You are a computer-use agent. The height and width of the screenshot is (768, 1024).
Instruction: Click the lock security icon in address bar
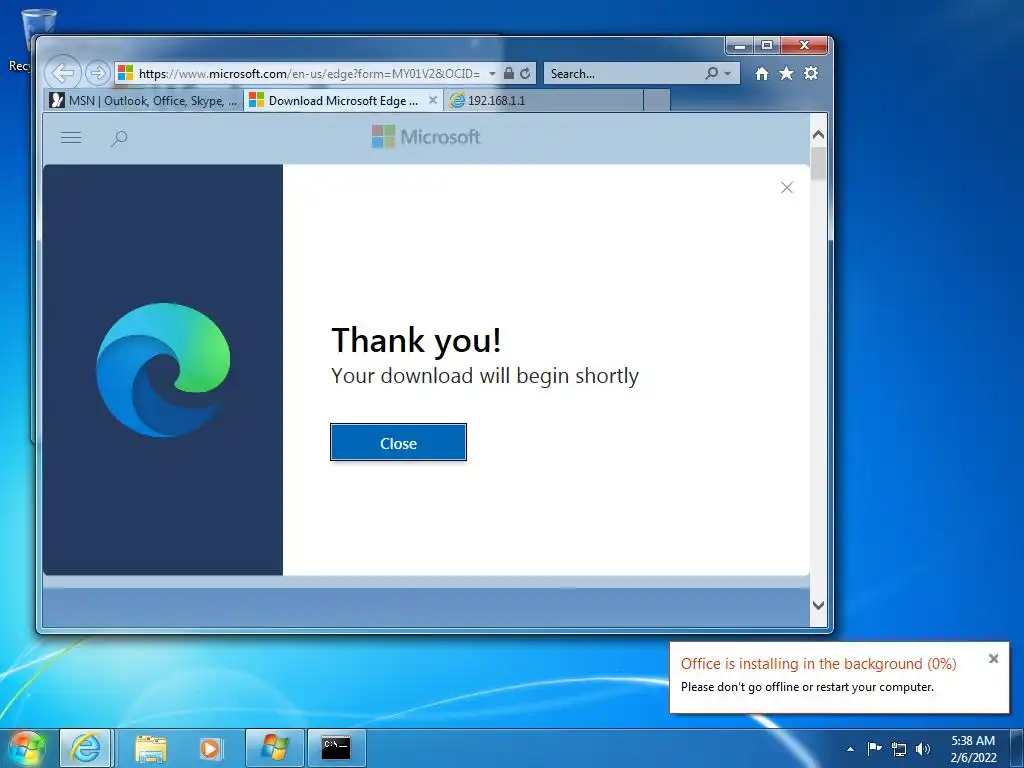tap(509, 73)
